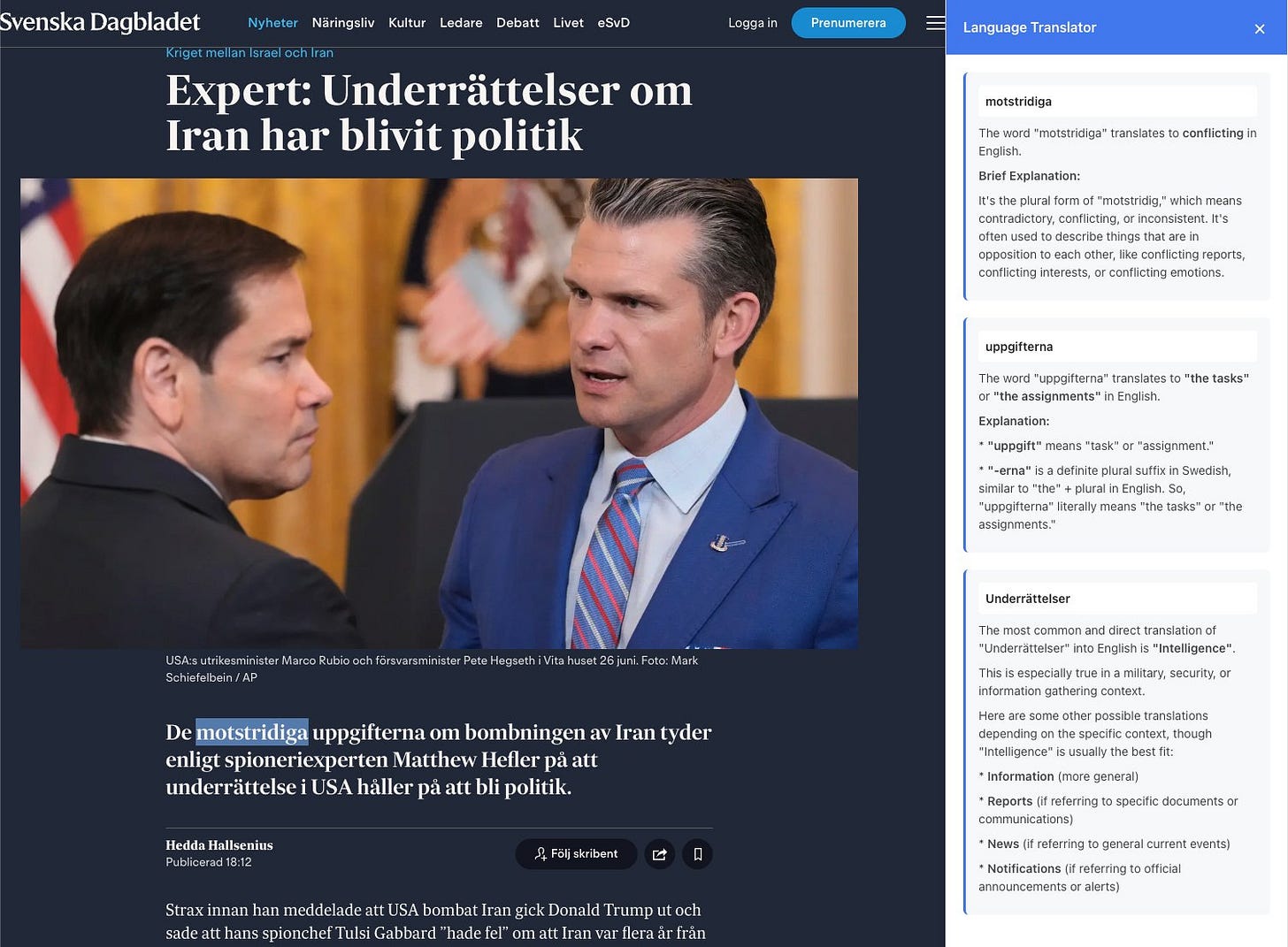
Task: Click the article headline about Iran
Action: pos(429,112)
